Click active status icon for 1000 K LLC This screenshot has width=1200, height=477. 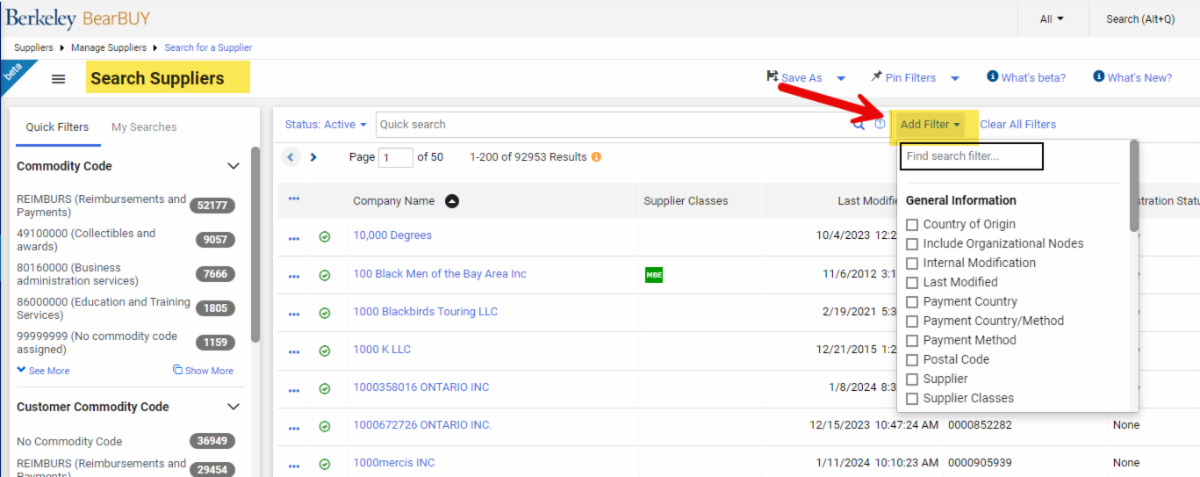click(x=324, y=351)
